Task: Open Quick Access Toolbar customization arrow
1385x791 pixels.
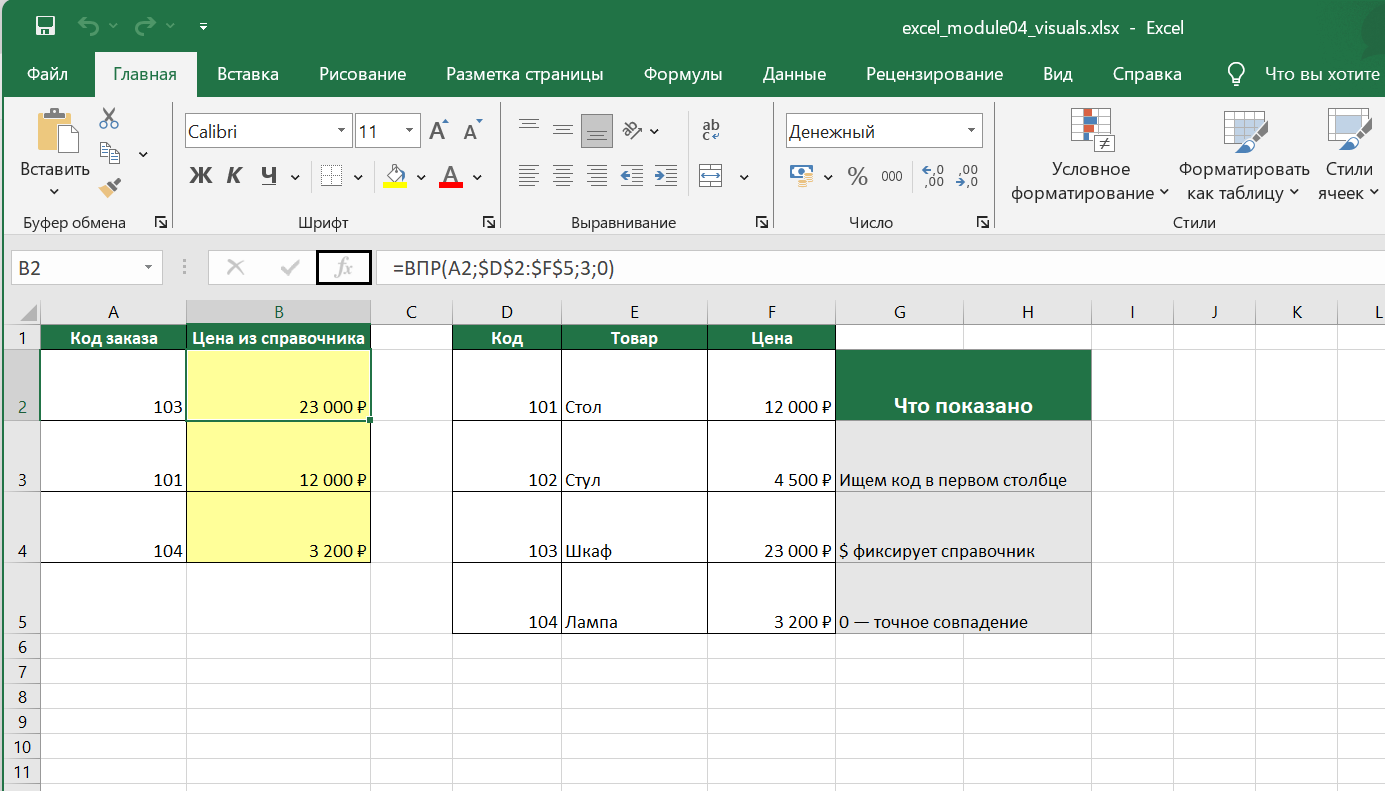Action: (204, 27)
